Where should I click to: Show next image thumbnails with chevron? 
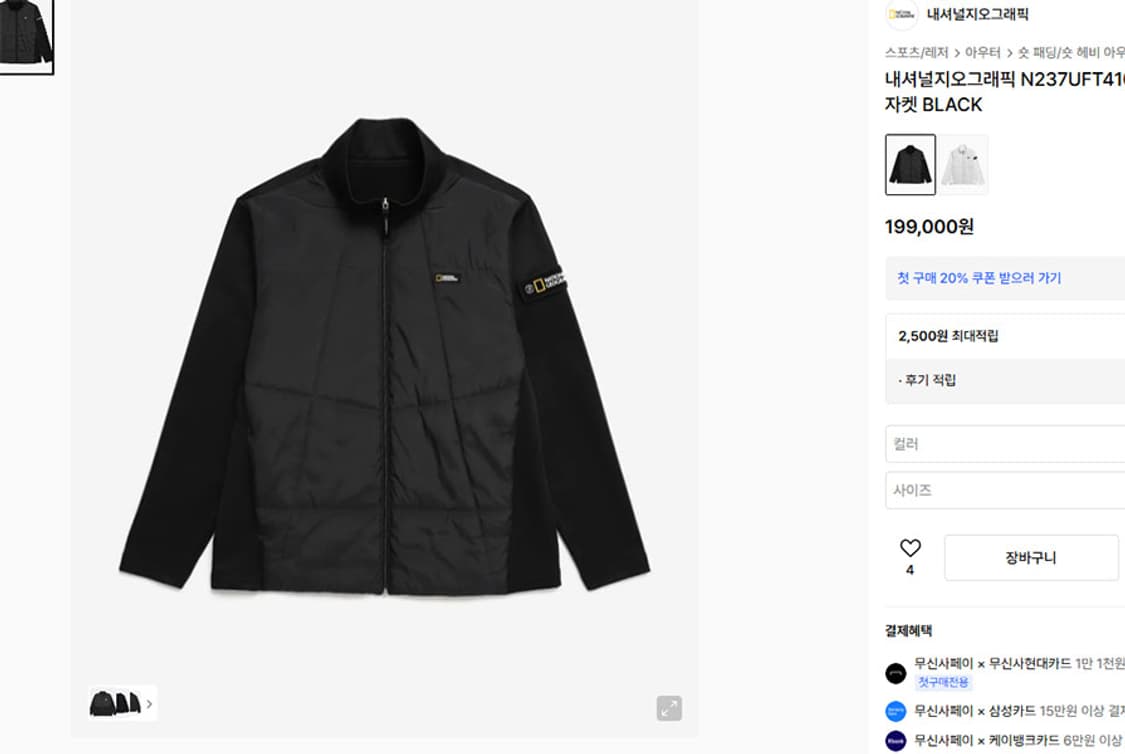coord(149,704)
